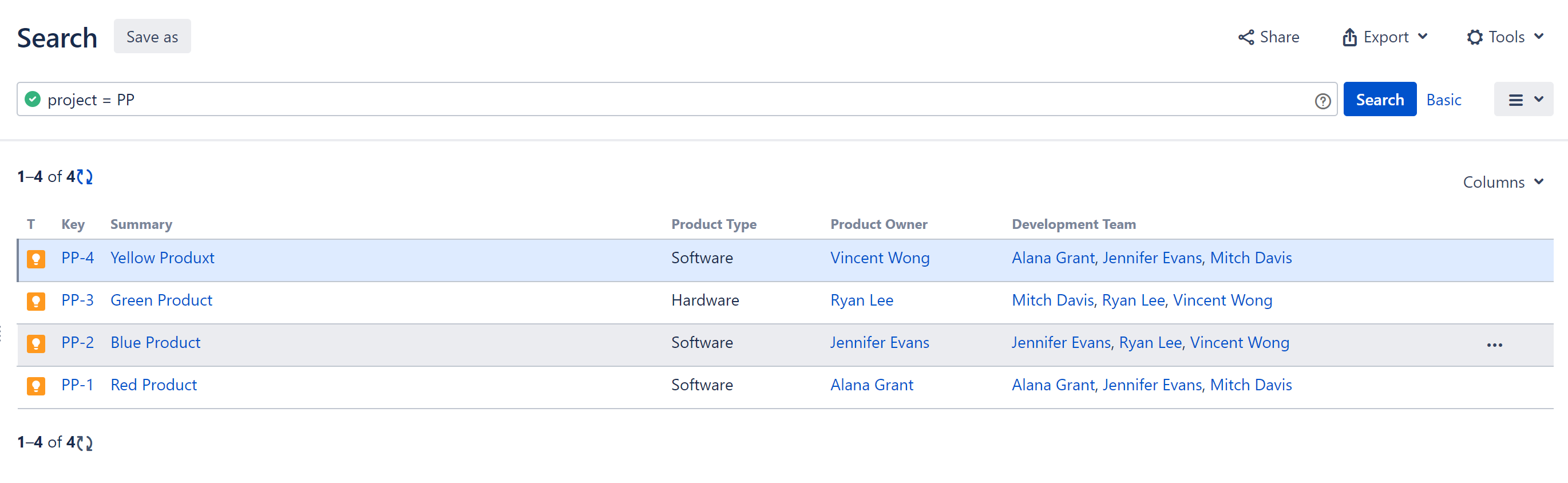Click the JQL syntax help question mark icon

1322,101
